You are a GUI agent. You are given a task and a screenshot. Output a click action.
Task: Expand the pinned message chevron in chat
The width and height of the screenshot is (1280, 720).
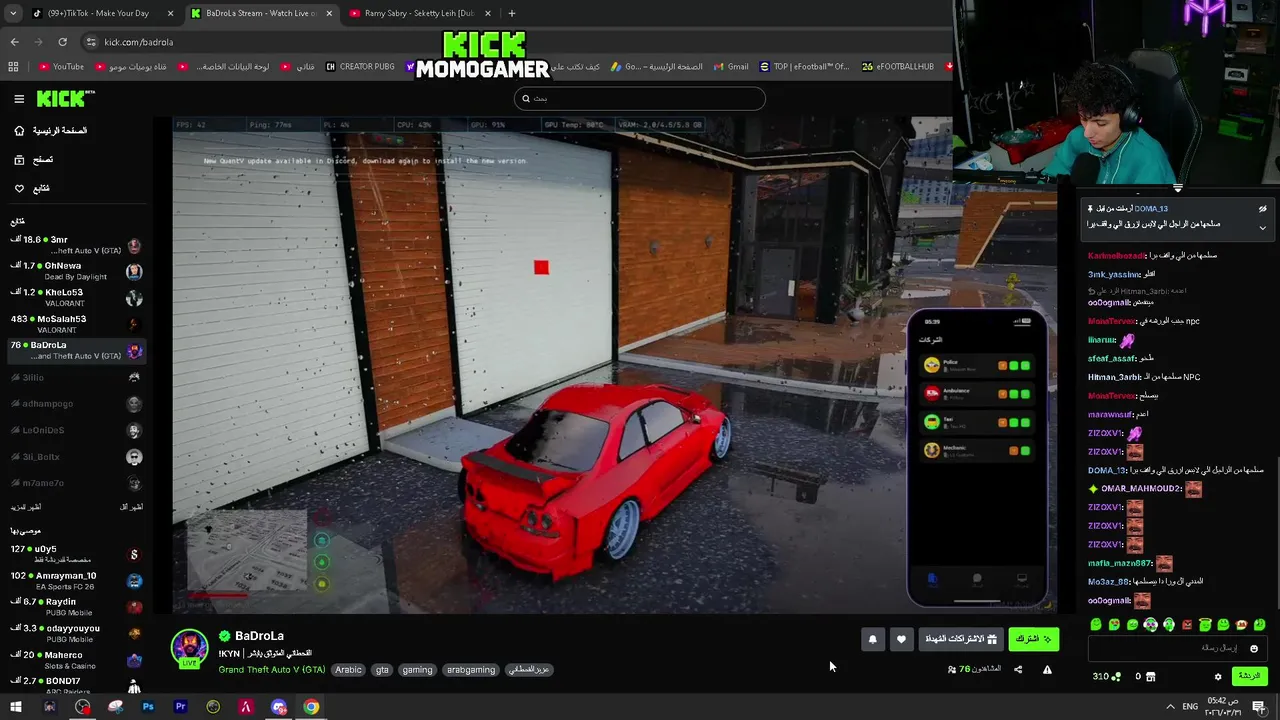click(1262, 227)
